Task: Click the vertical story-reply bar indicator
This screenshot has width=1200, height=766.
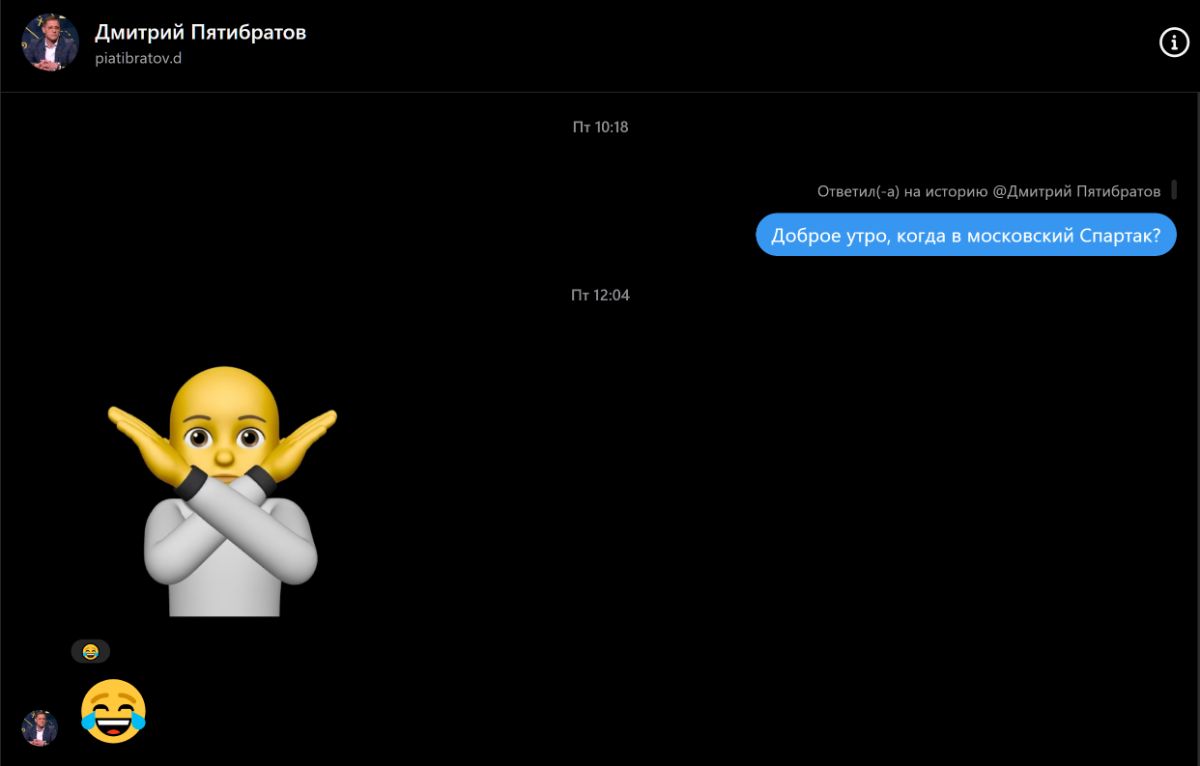Action: click(1173, 190)
